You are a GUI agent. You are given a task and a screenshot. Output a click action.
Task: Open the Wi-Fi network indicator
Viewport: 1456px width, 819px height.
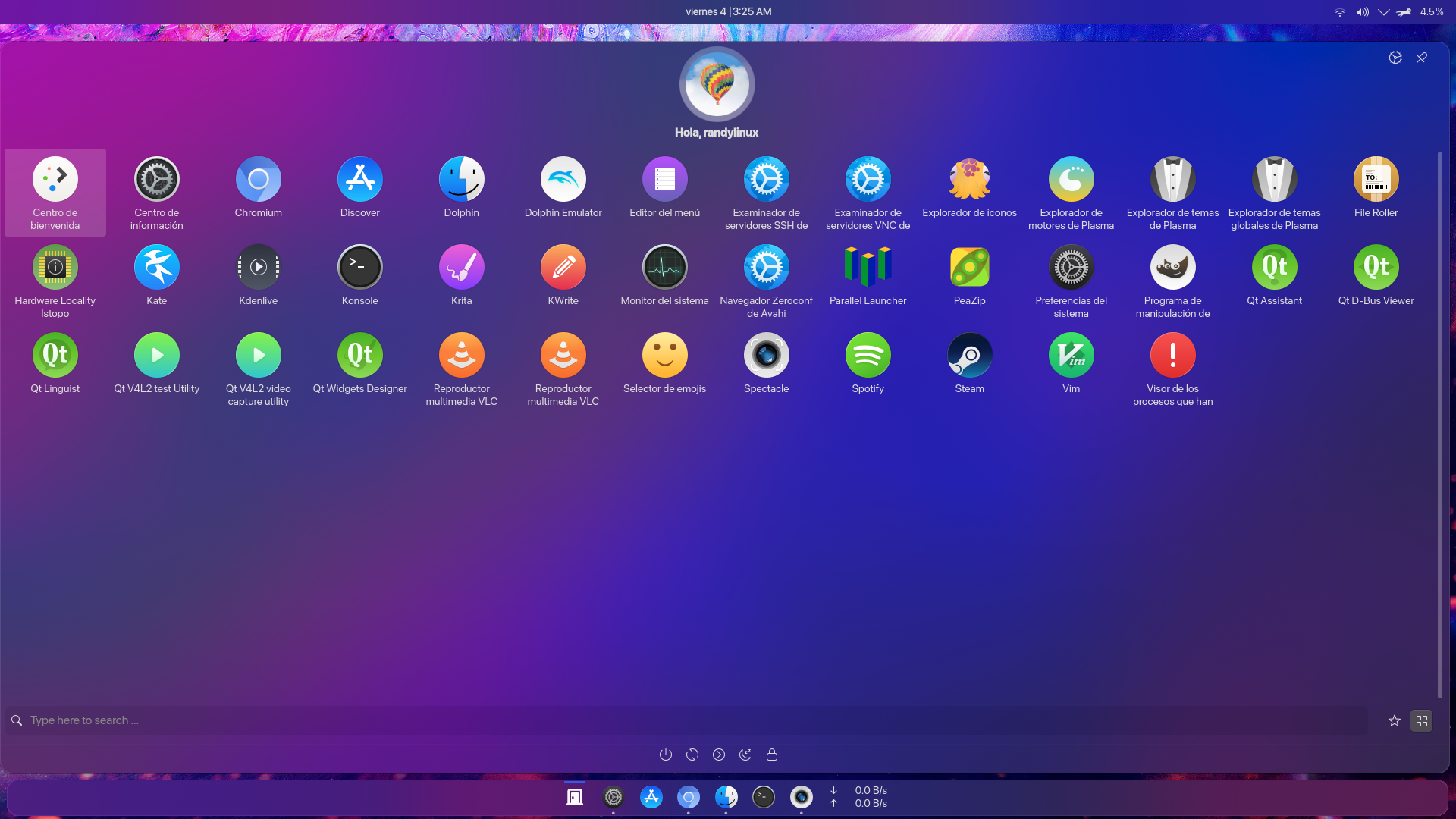point(1339,12)
